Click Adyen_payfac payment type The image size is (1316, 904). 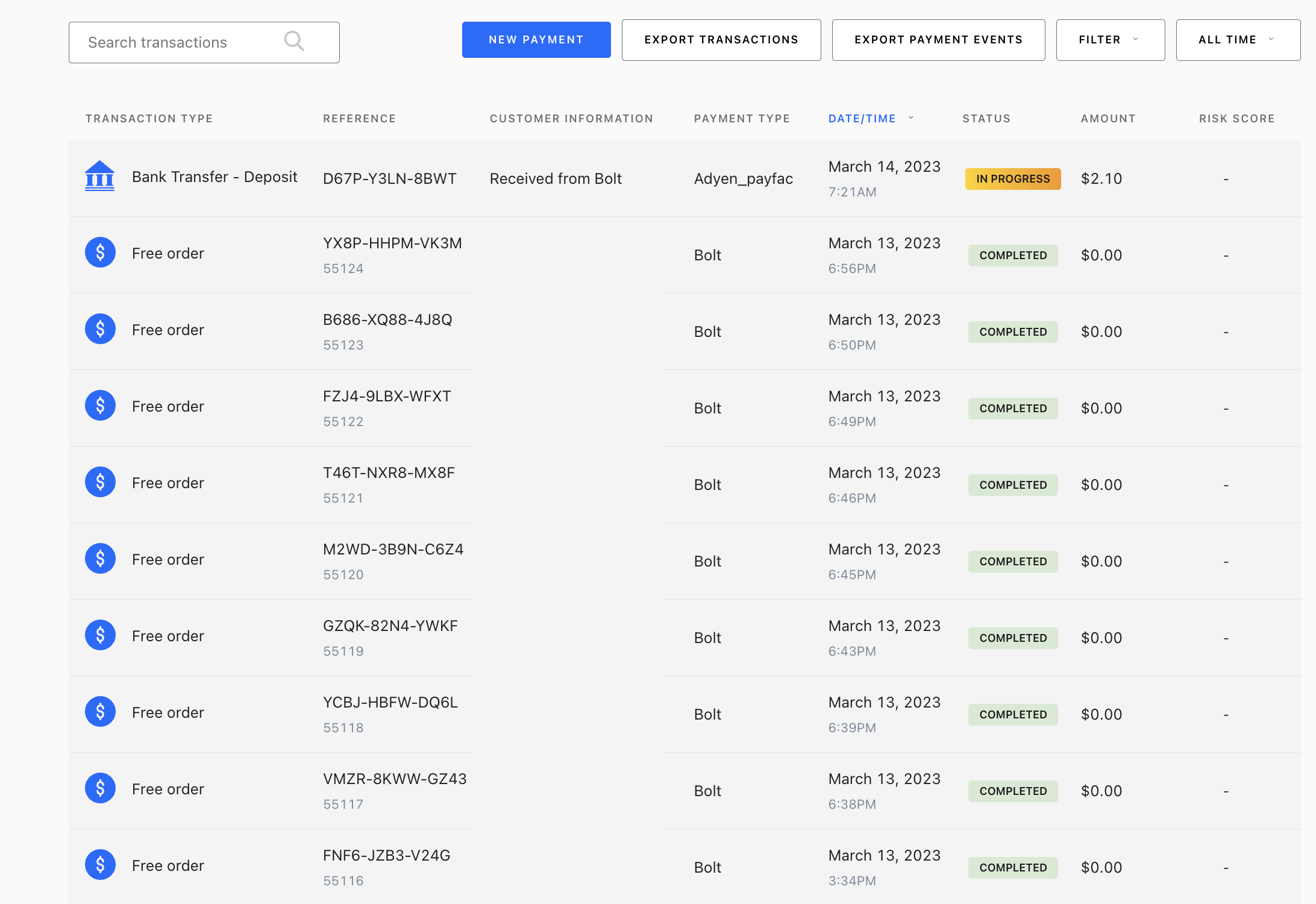click(x=743, y=179)
